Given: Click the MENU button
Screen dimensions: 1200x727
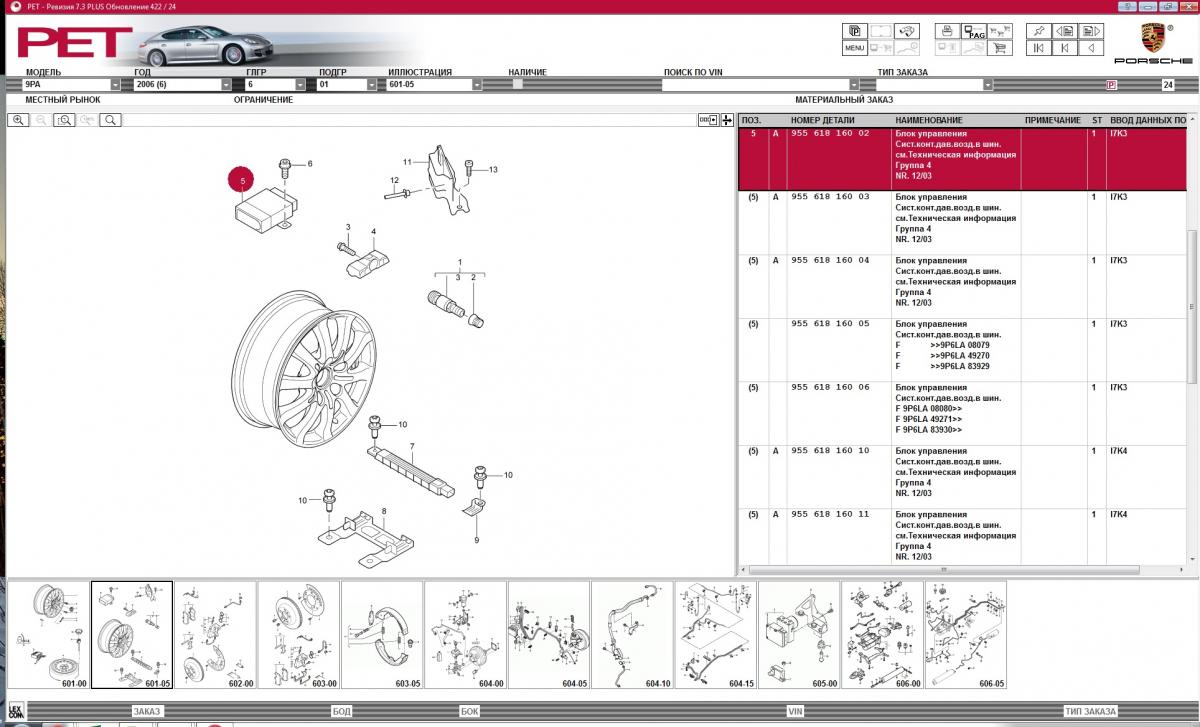Looking at the screenshot, I should point(855,48).
